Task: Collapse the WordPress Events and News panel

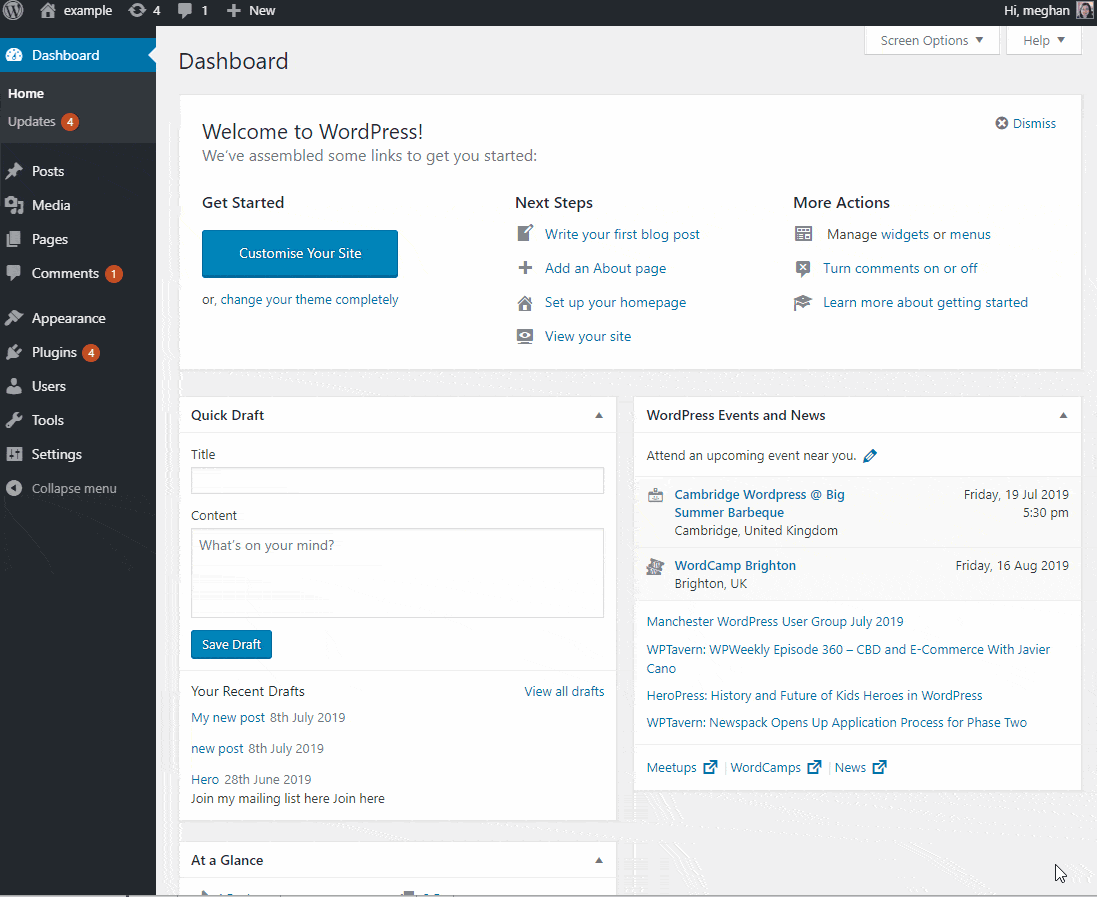Action: [1063, 416]
